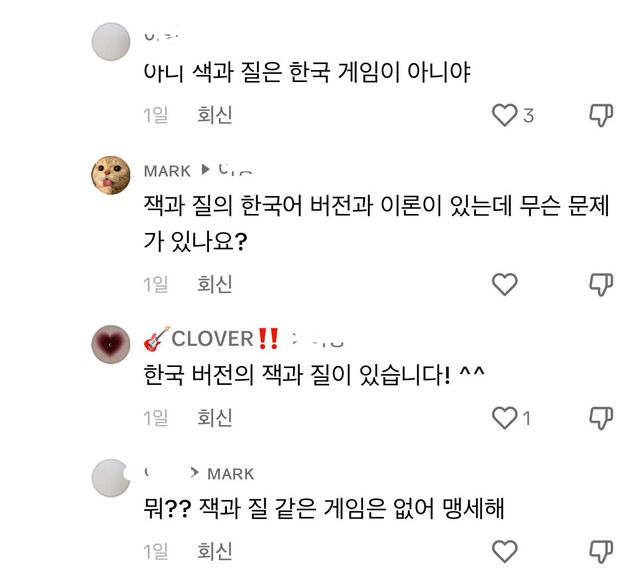Image resolution: width=640 pixels, height=588 pixels.
Task: Like MARK's comment about 한국어 버전
Action: [505, 284]
